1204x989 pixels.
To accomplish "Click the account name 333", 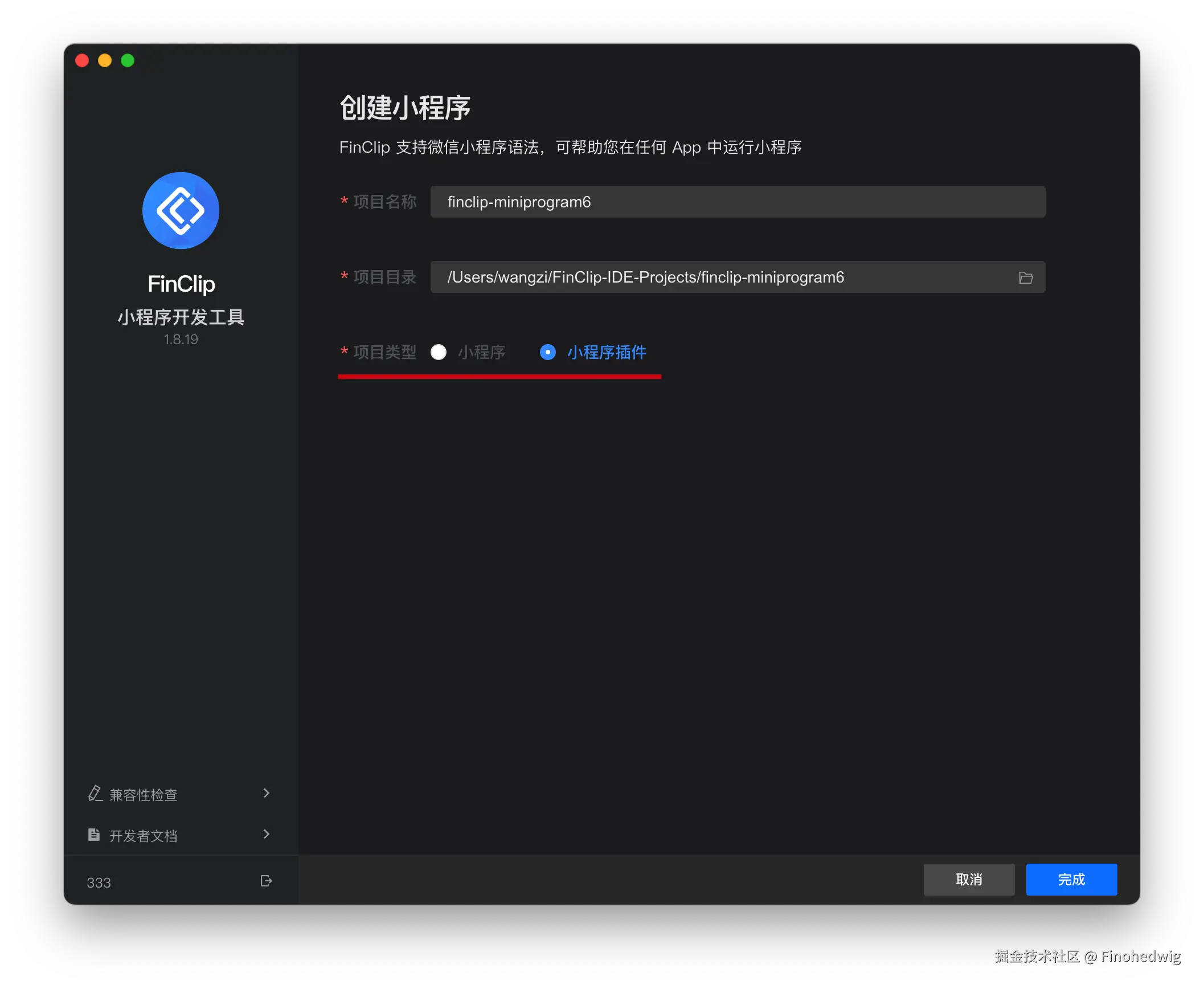I will point(99,882).
